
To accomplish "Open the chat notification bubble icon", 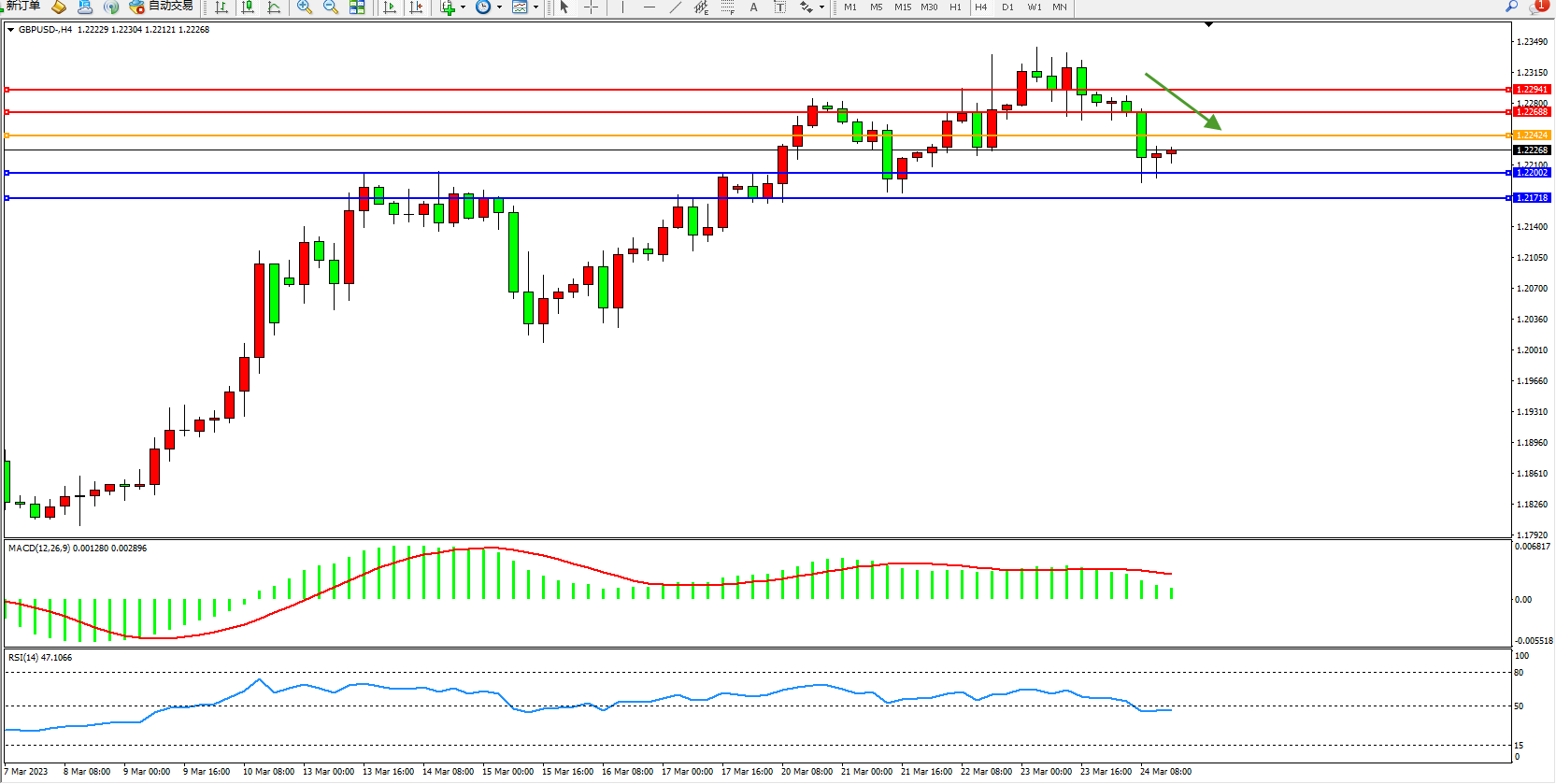I will point(1537,7).
